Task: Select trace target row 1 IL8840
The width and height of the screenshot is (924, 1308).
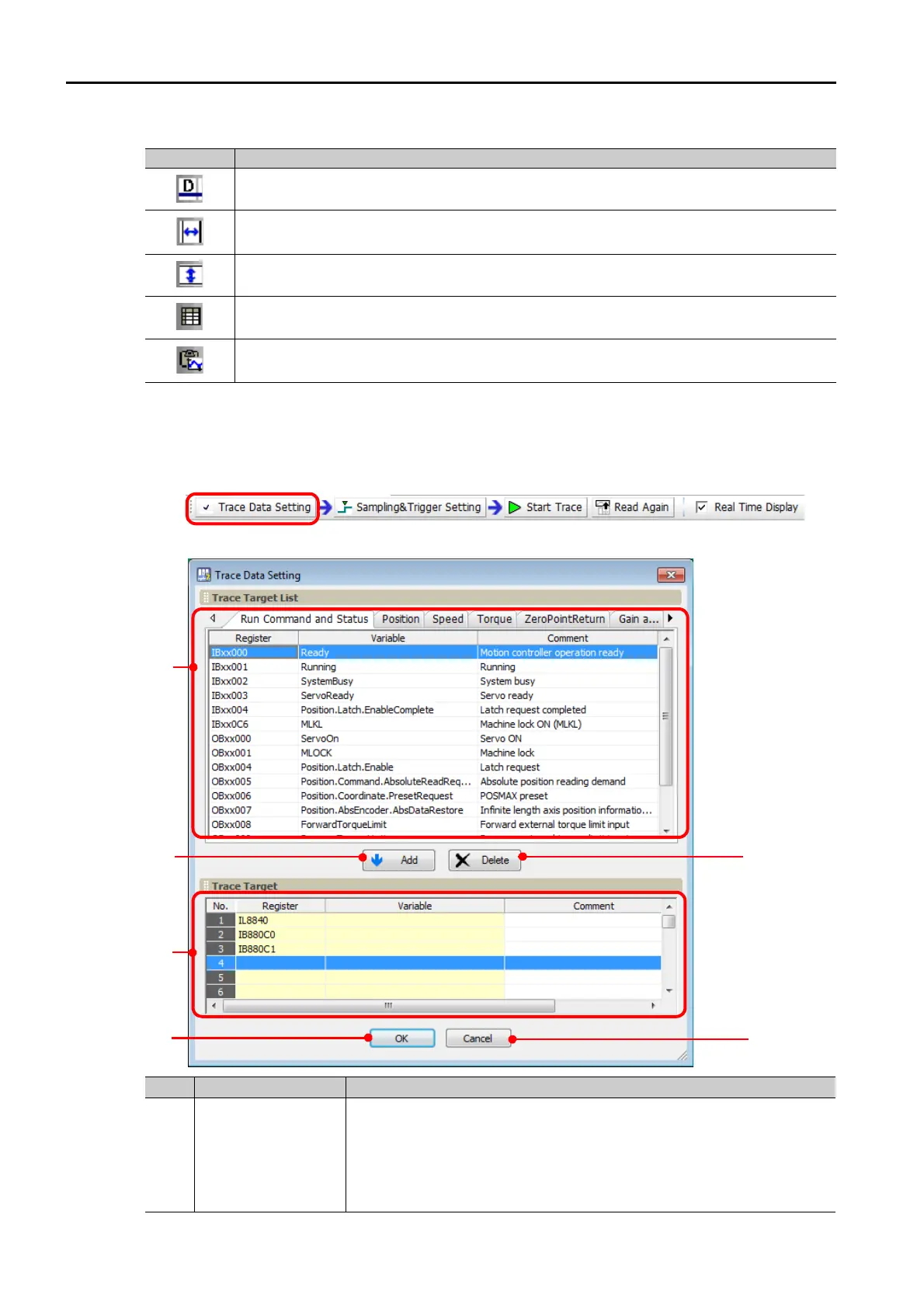Action: click(433, 920)
